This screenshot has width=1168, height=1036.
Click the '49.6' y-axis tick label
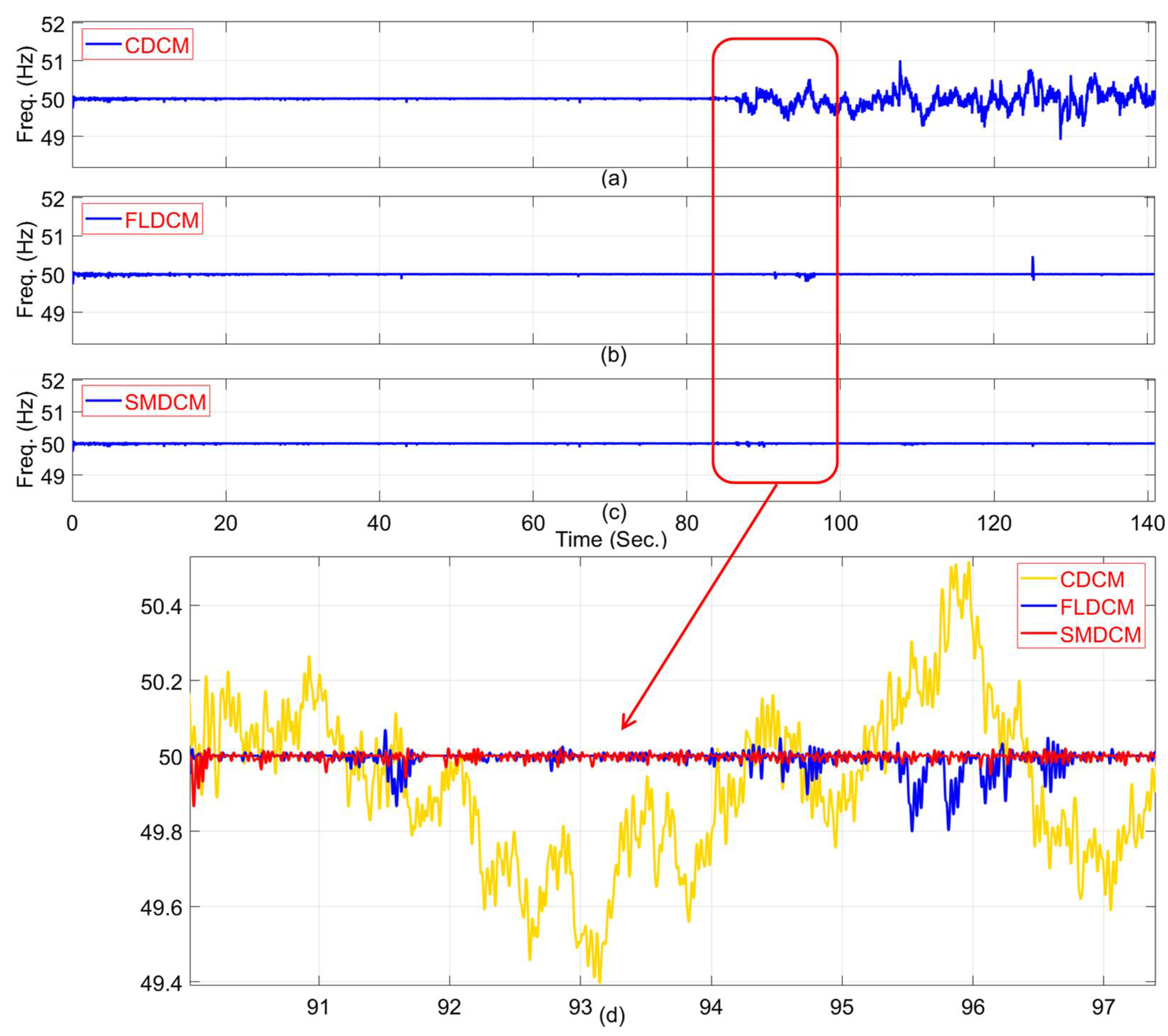[161, 908]
